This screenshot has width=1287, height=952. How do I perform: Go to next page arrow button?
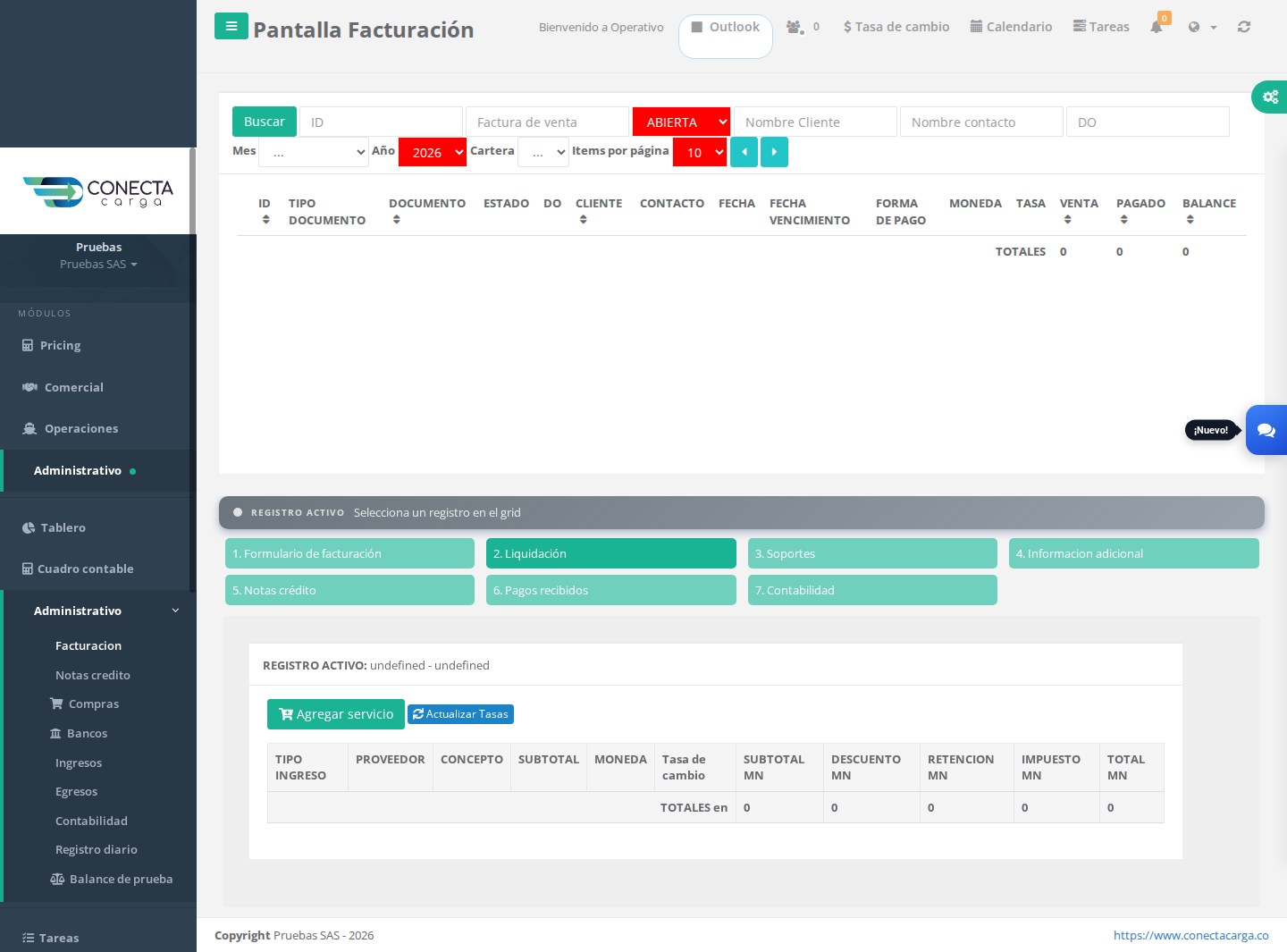click(x=774, y=152)
